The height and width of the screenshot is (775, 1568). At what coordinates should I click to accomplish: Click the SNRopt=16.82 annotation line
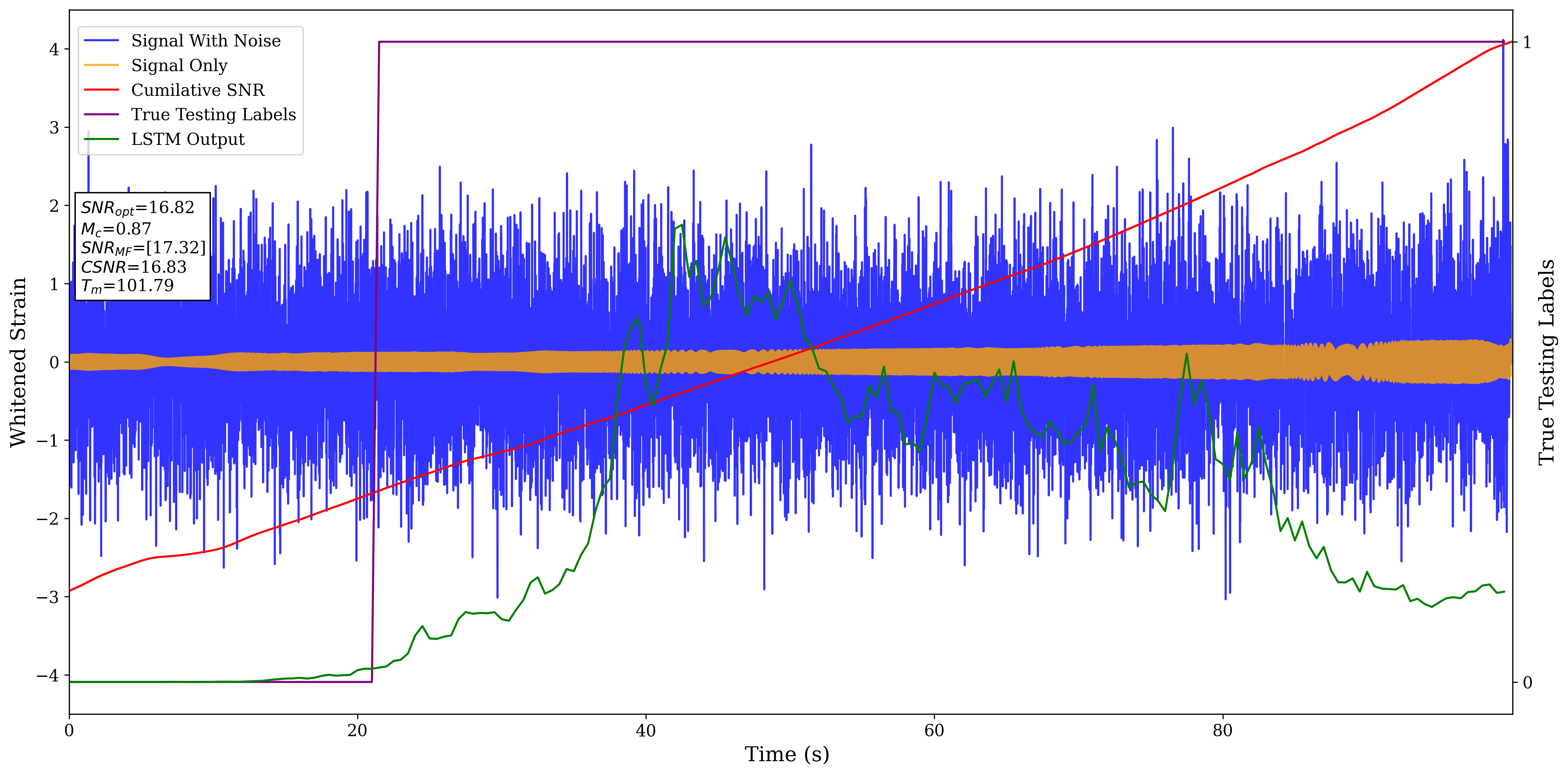137,208
